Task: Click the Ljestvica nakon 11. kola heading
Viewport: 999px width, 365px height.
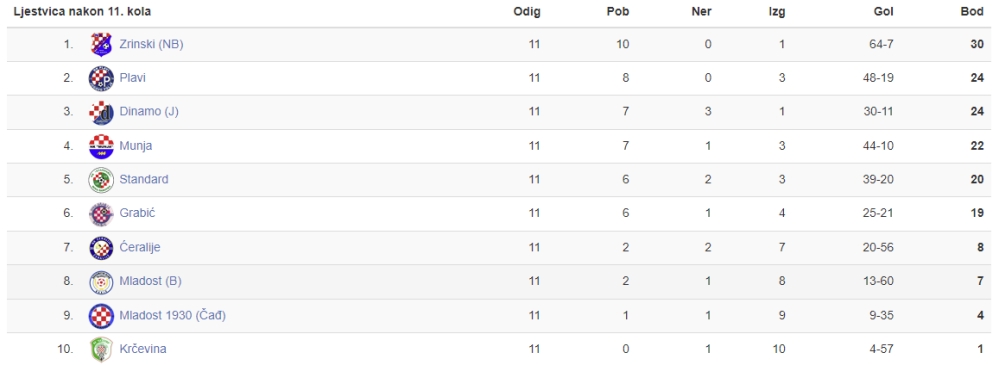Action: [x=83, y=12]
